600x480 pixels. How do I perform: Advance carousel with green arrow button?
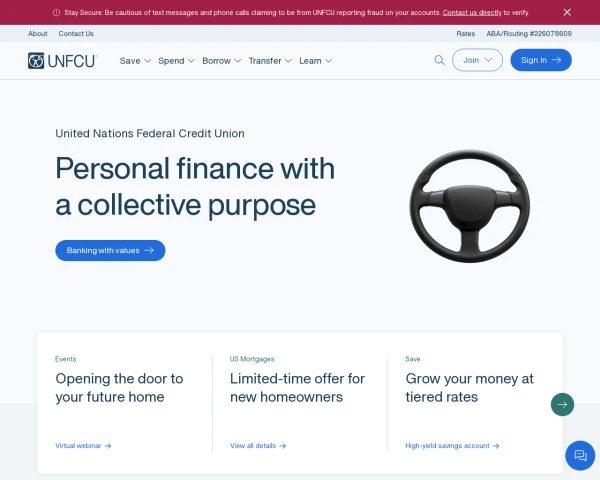(x=562, y=404)
